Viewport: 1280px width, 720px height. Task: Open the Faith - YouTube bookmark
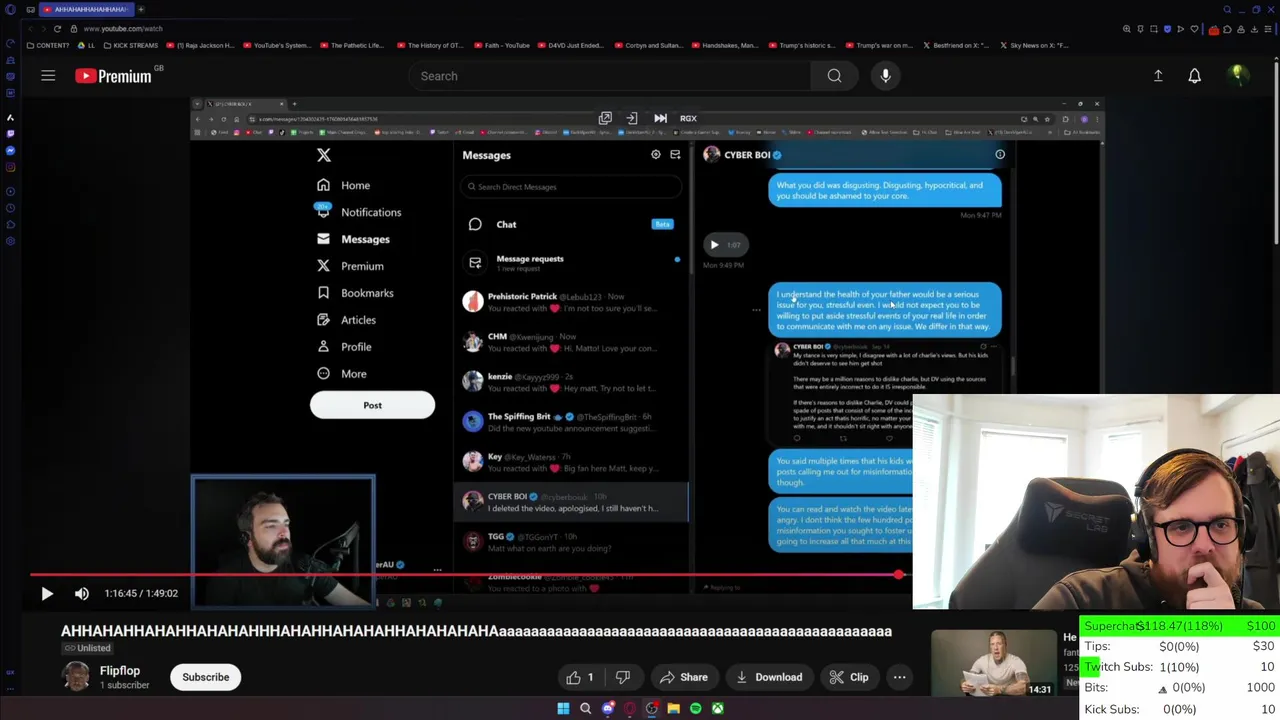tap(500, 45)
